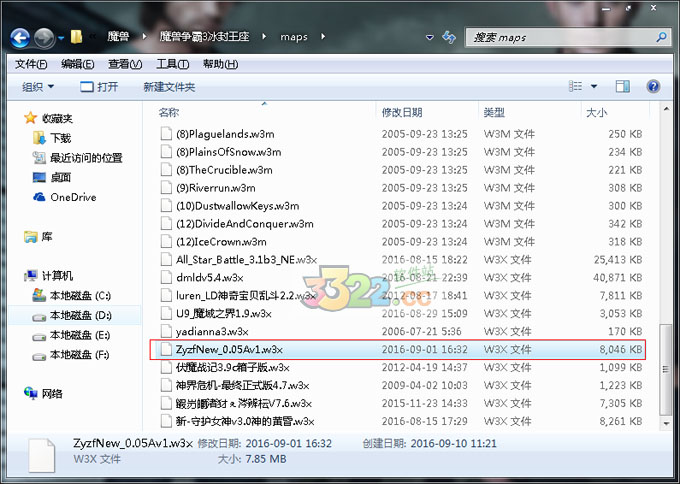The height and width of the screenshot is (484, 680).
Task: Sort by 修改日期 column header
Action: pos(402,113)
